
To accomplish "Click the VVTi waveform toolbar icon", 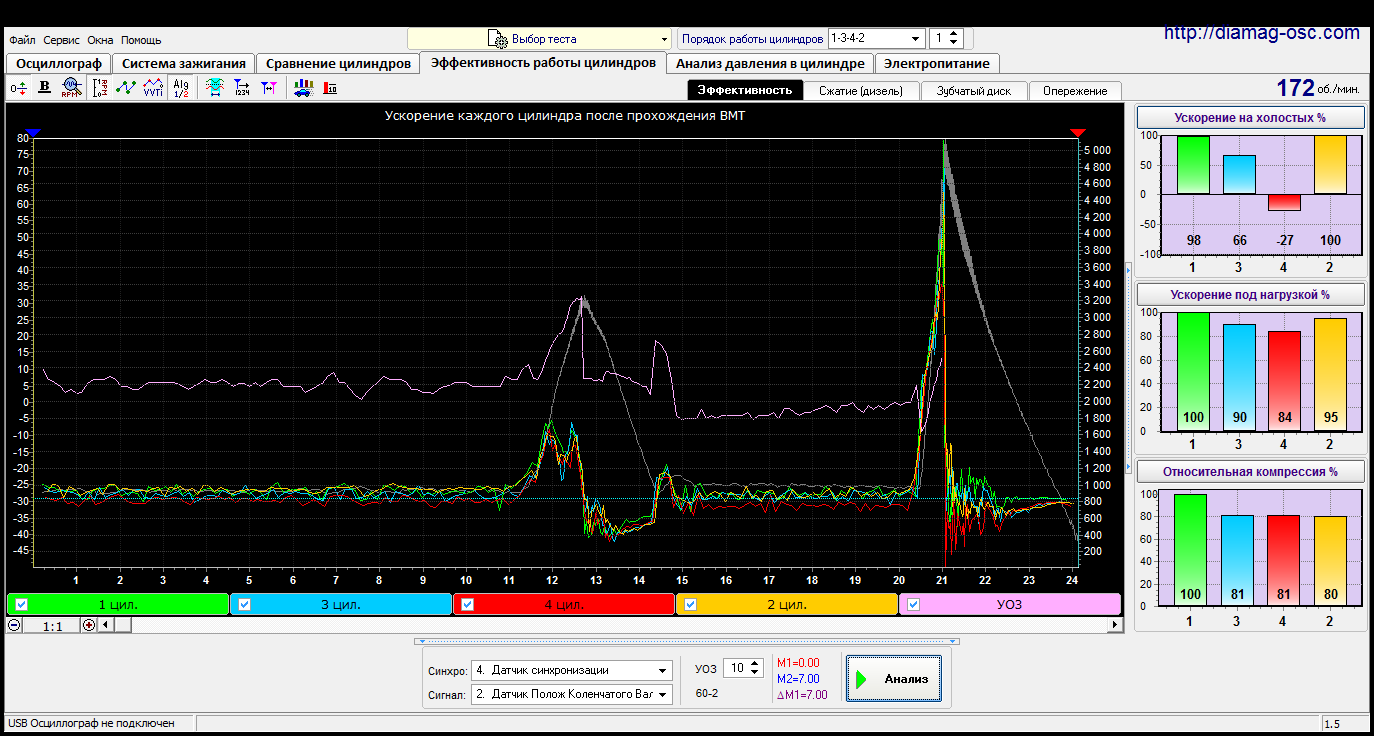I will pyautogui.click(x=153, y=88).
